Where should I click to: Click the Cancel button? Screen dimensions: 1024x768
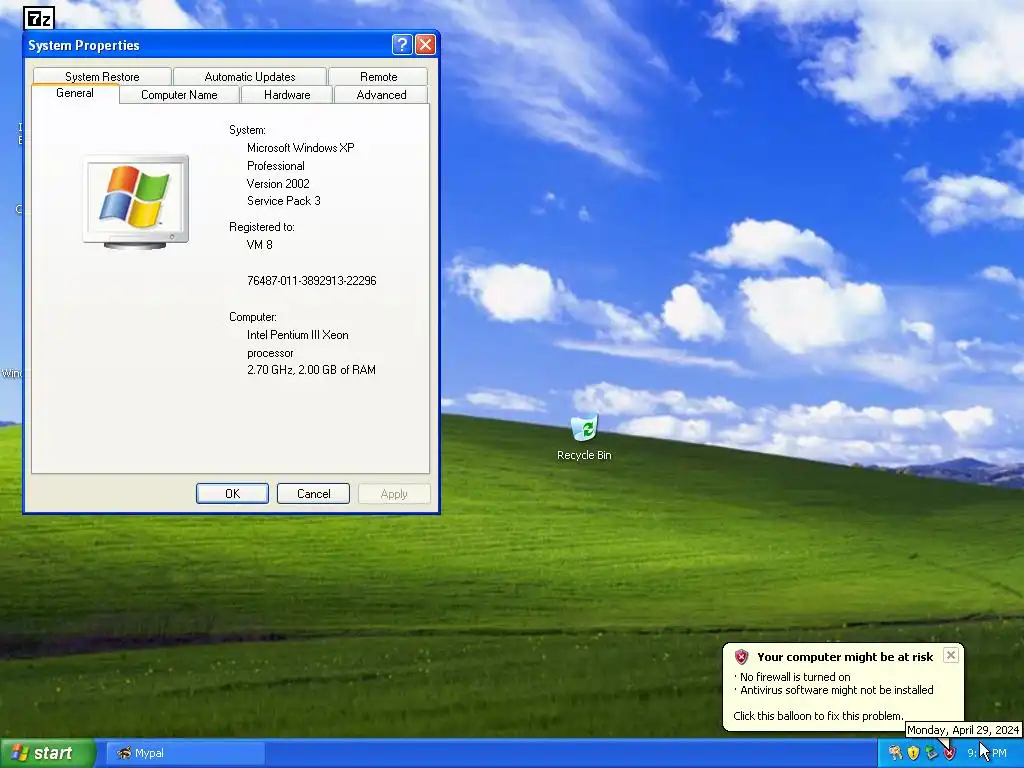[313, 494]
